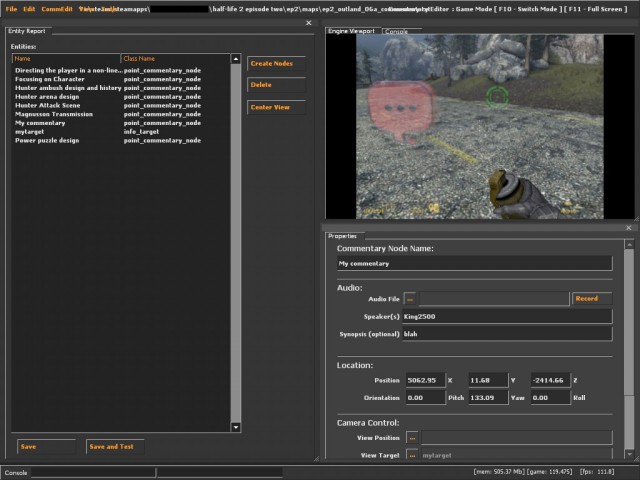
Task: Select the Entity Report tab
Action: coord(27,31)
